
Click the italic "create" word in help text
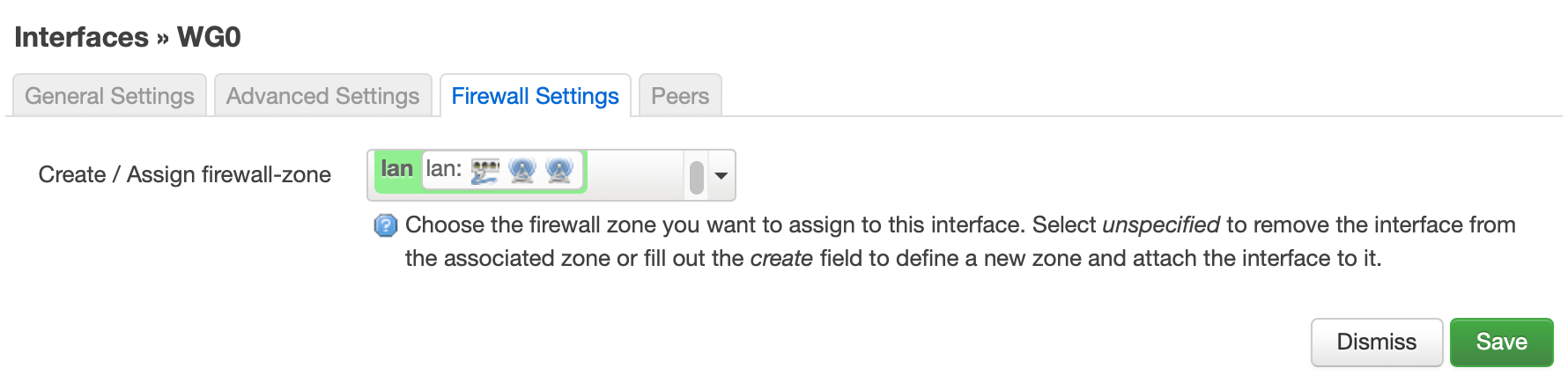click(x=781, y=258)
